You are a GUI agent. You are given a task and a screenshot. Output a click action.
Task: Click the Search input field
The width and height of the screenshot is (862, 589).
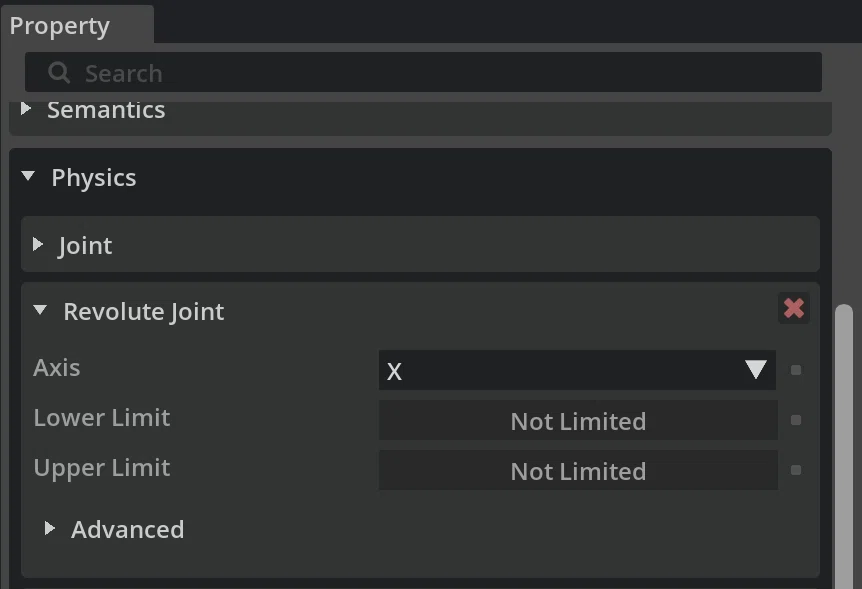tap(423, 72)
